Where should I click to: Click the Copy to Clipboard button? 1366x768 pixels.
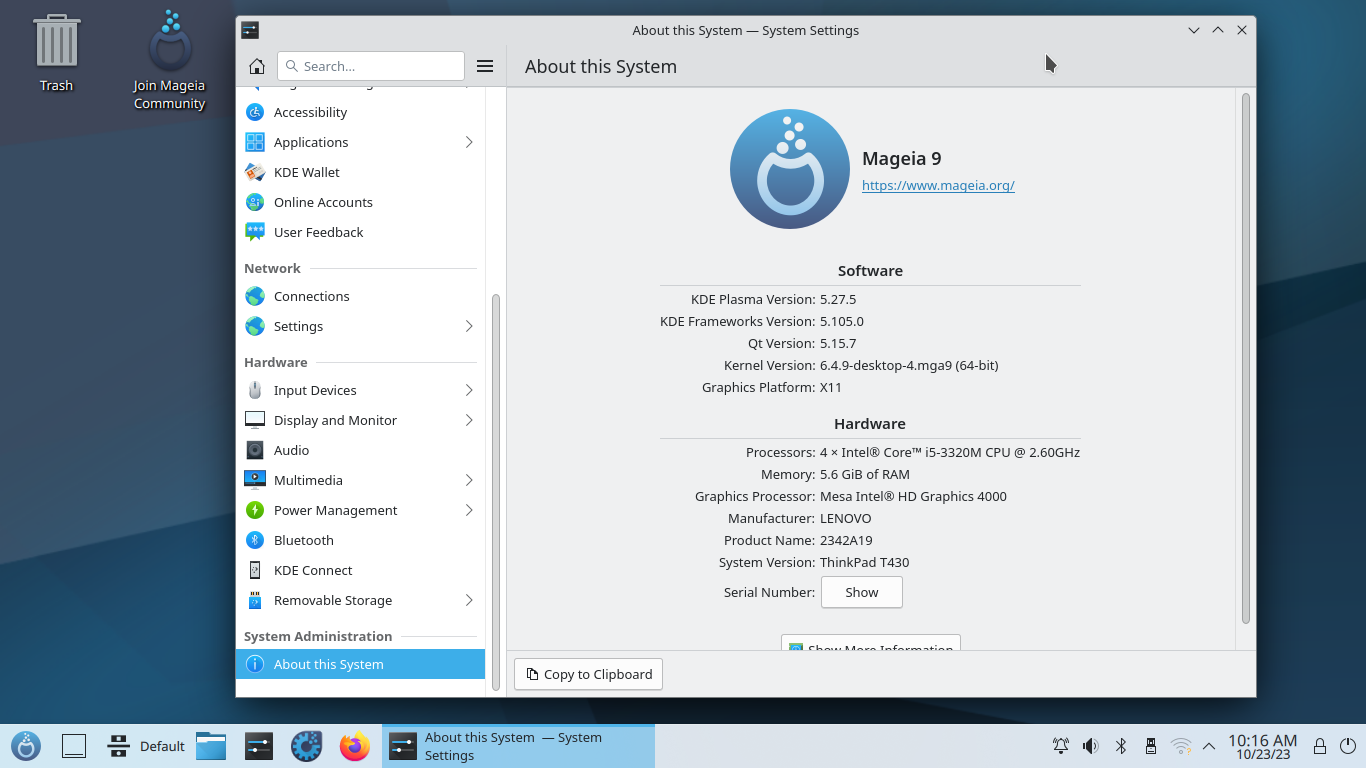pos(588,674)
